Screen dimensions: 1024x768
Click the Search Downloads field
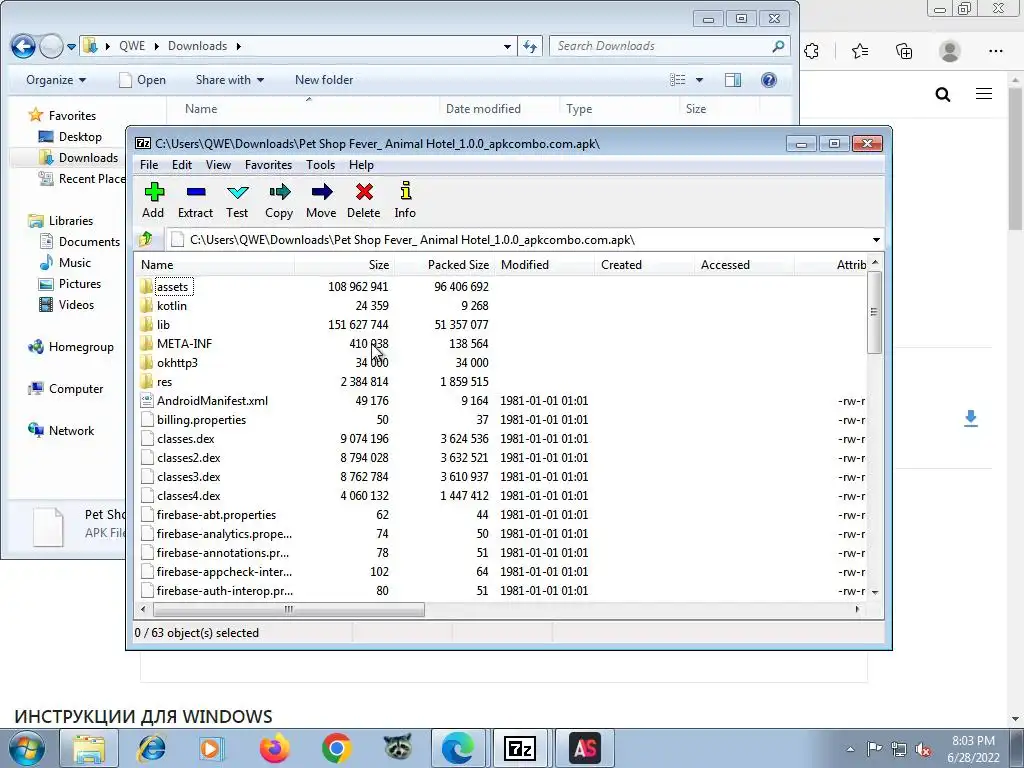(x=661, y=46)
